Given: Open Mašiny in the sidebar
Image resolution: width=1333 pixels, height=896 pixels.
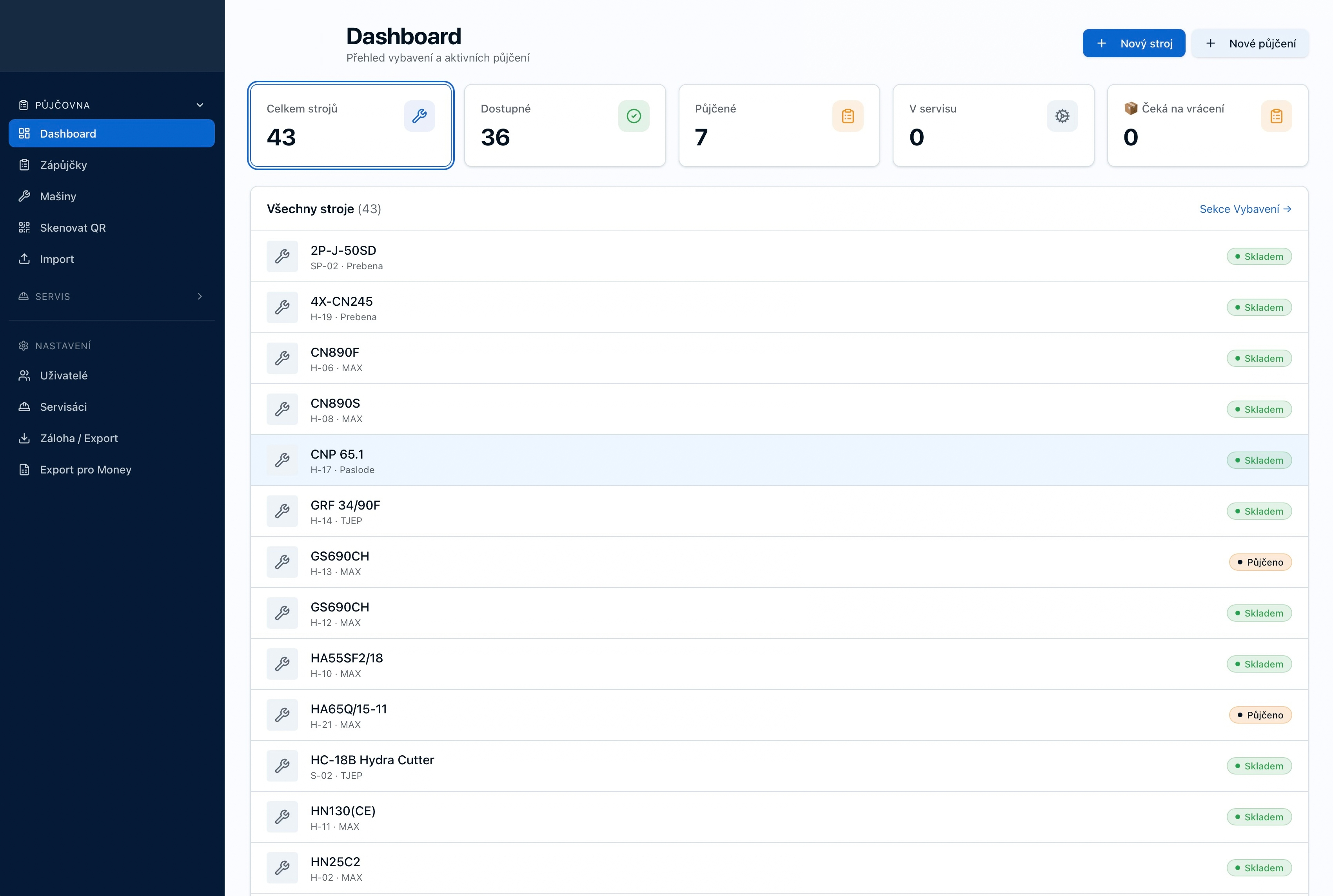Looking at the screenshot, I should (111, 196).
